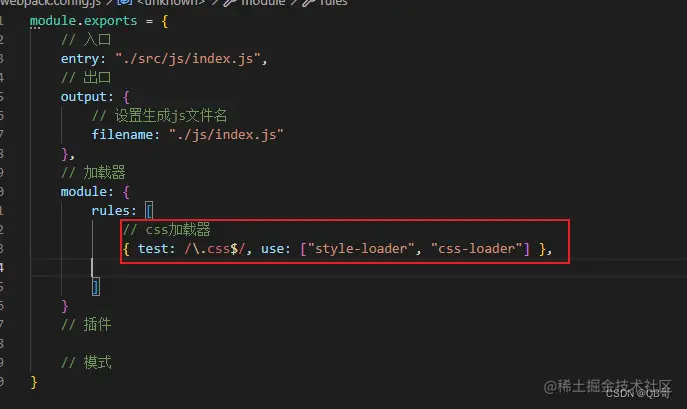The image size is (687, 409).
Task: Click the '// 加载器' comment
Action: 93,172
